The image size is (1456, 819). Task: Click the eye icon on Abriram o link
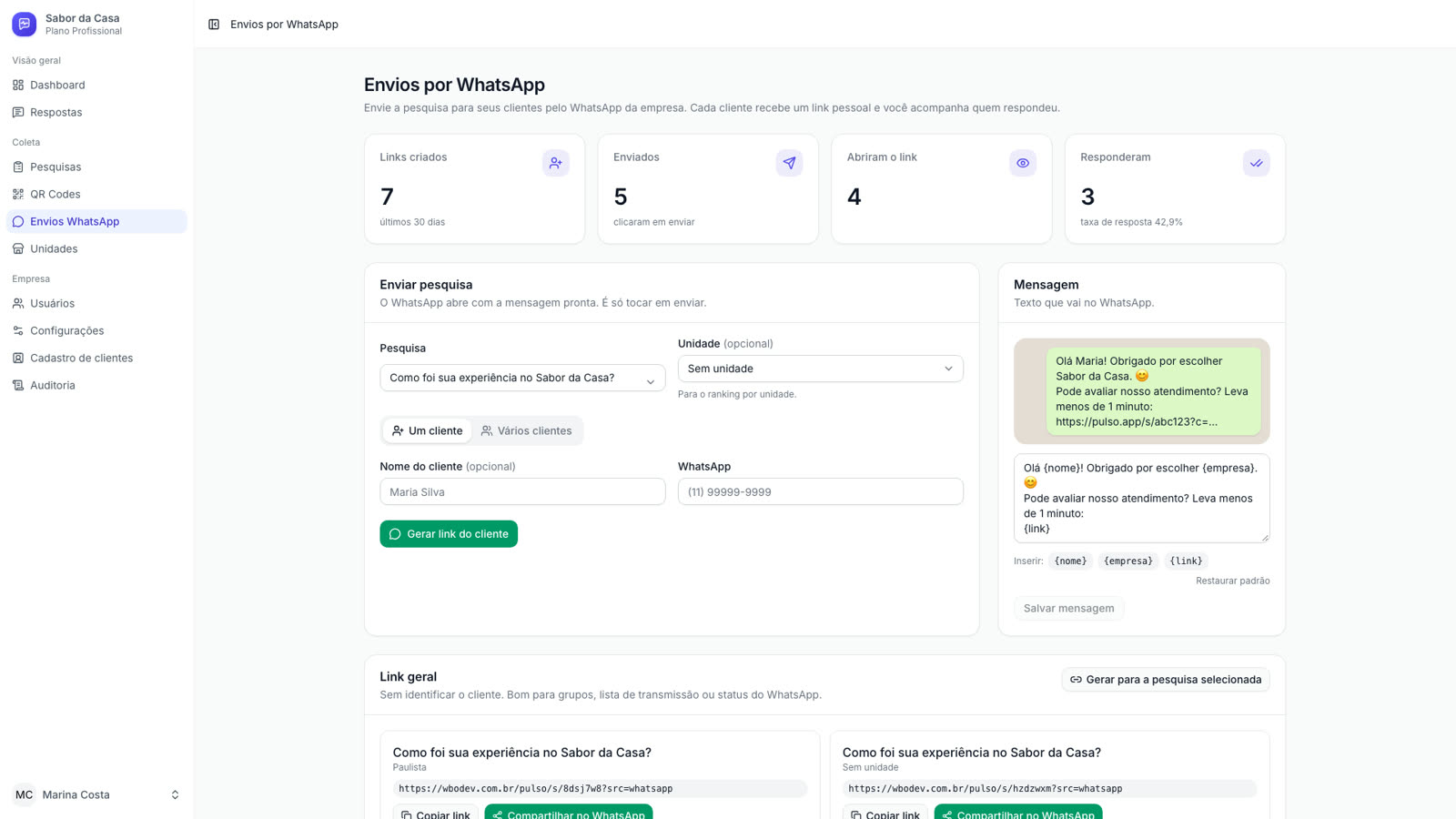pyautogui.click(x=1023, y=163)
